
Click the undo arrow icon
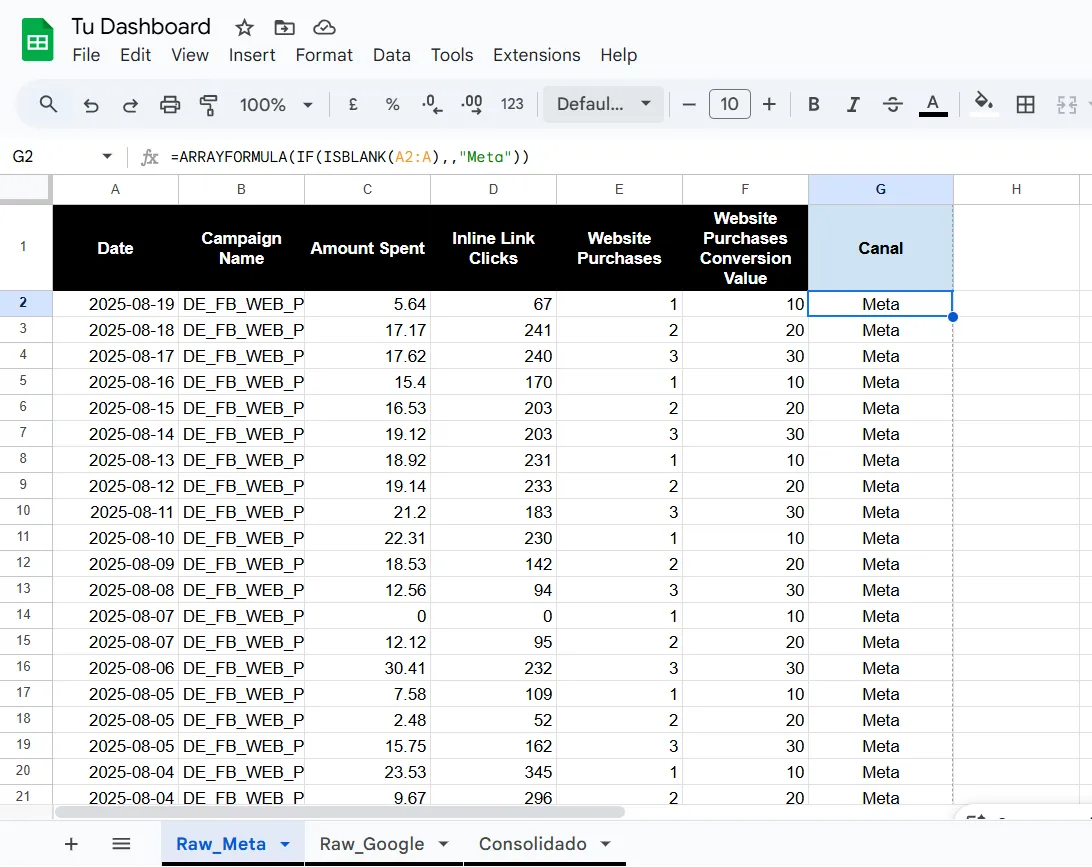(91, 105)
